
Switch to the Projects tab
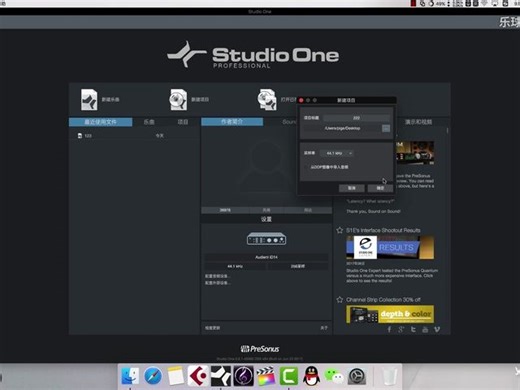(183, 122)
